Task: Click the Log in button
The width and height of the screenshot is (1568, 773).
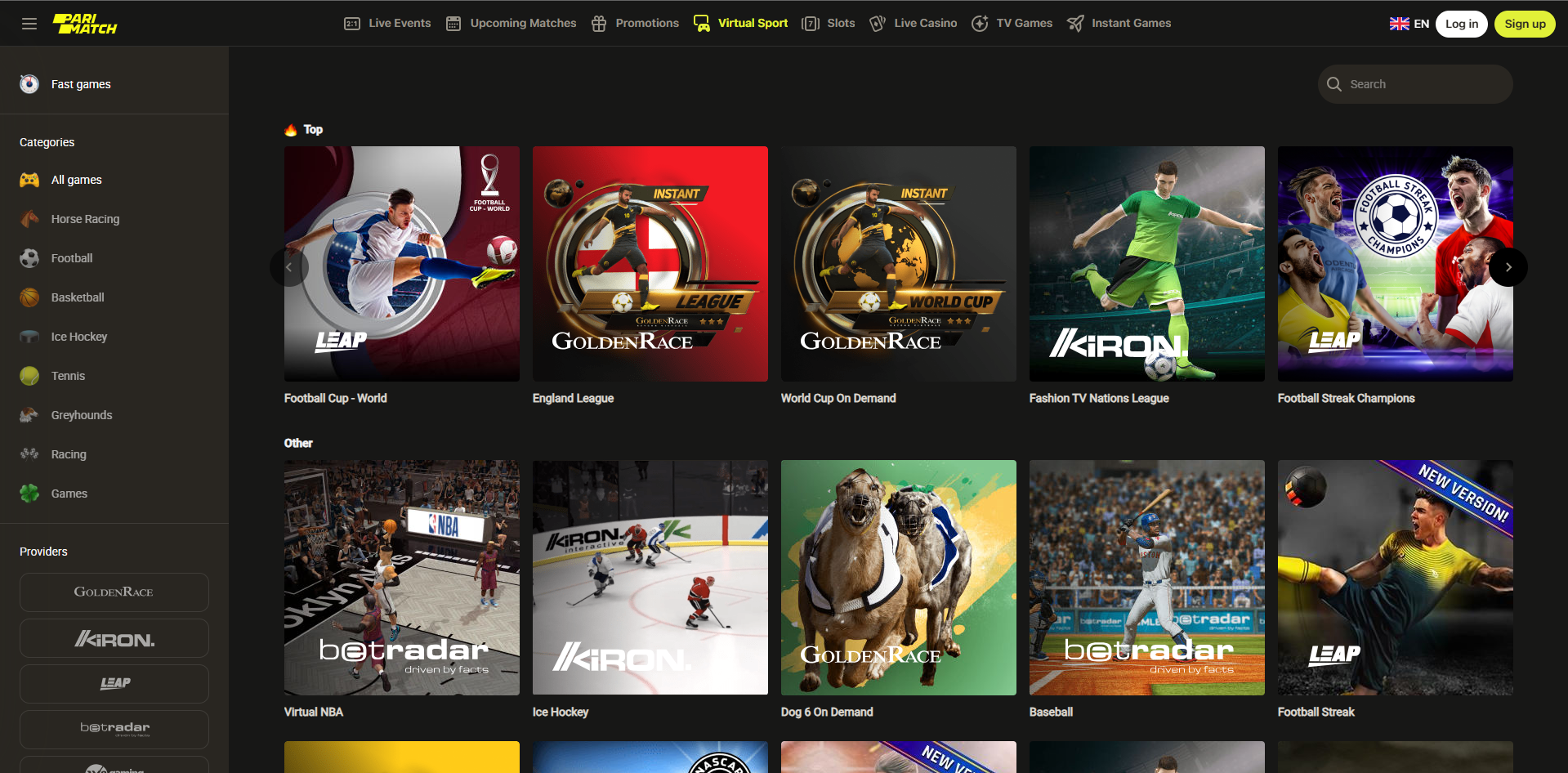Action: tap(1462, 24)
